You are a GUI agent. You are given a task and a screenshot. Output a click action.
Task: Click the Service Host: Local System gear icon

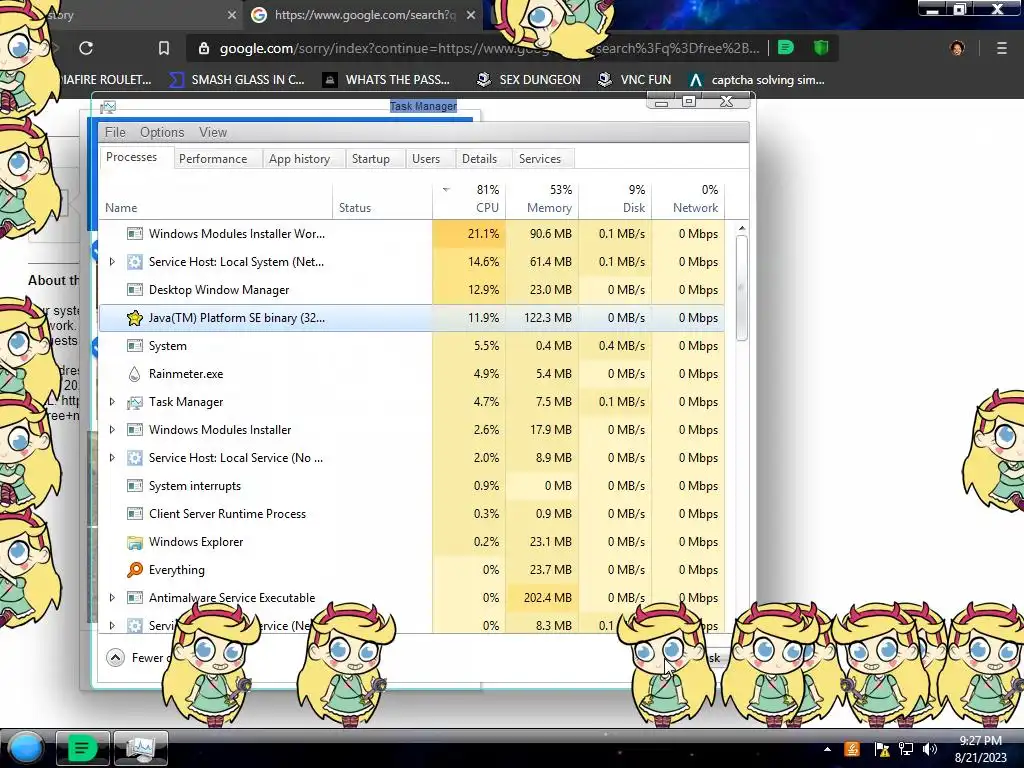135,262
